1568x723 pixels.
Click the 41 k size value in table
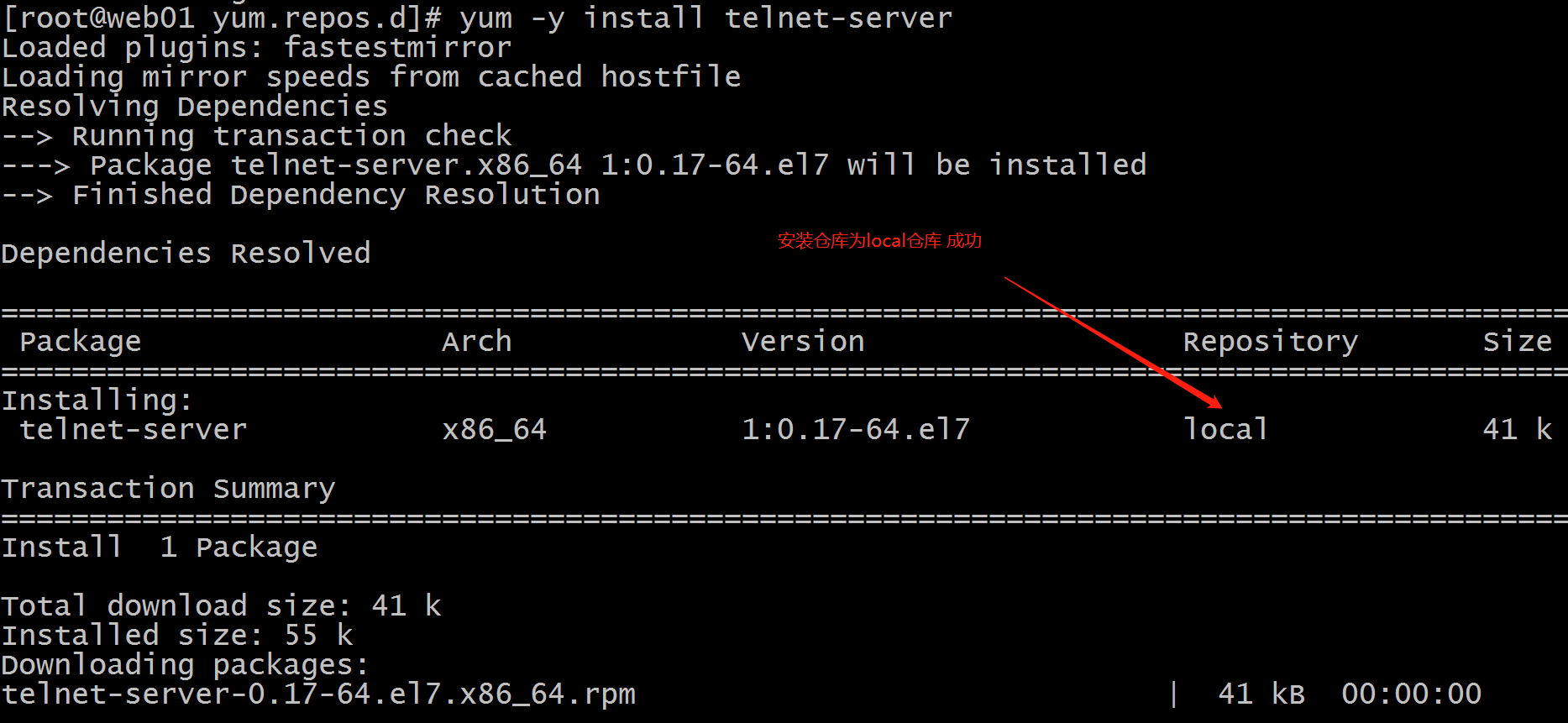(x=1517, y=429)
